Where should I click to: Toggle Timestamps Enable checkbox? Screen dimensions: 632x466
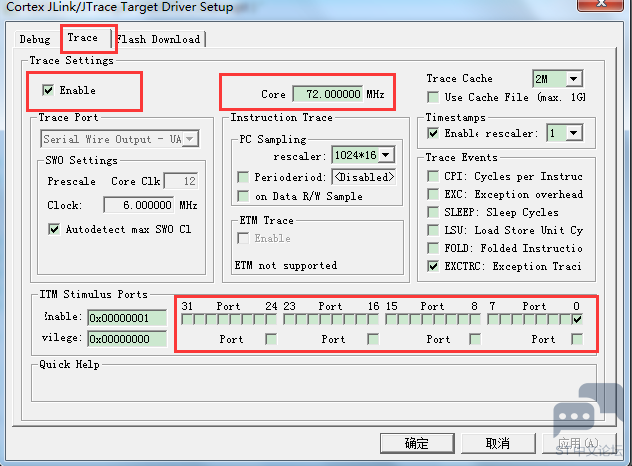click(x=433, y=133)
